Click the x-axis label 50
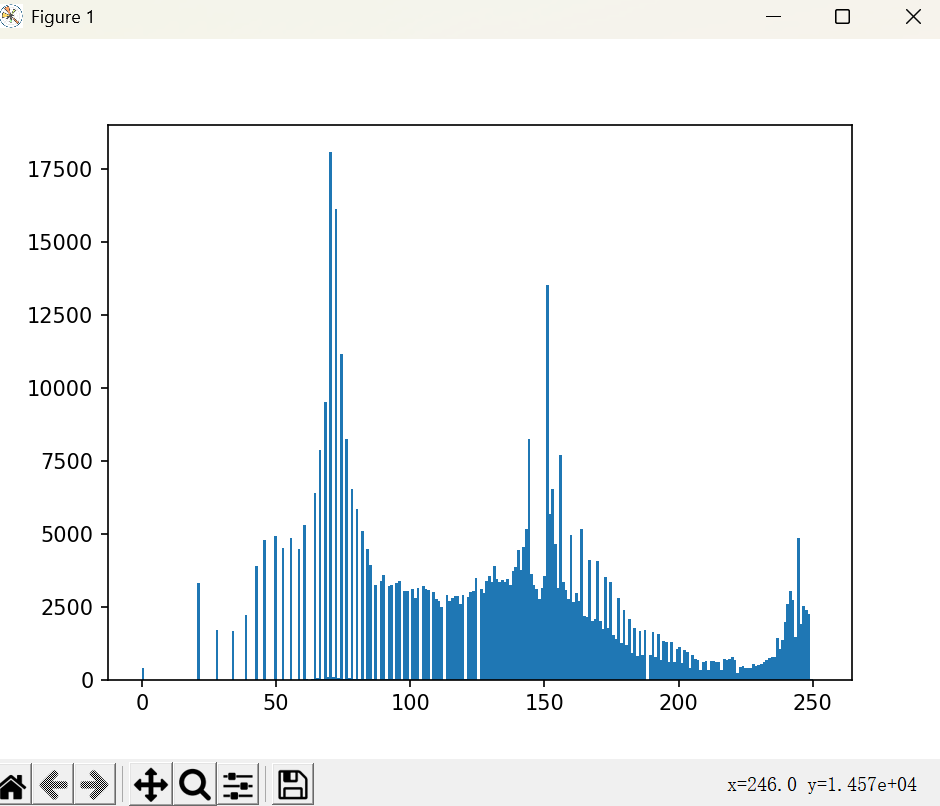940x806 pixels. 276,702
